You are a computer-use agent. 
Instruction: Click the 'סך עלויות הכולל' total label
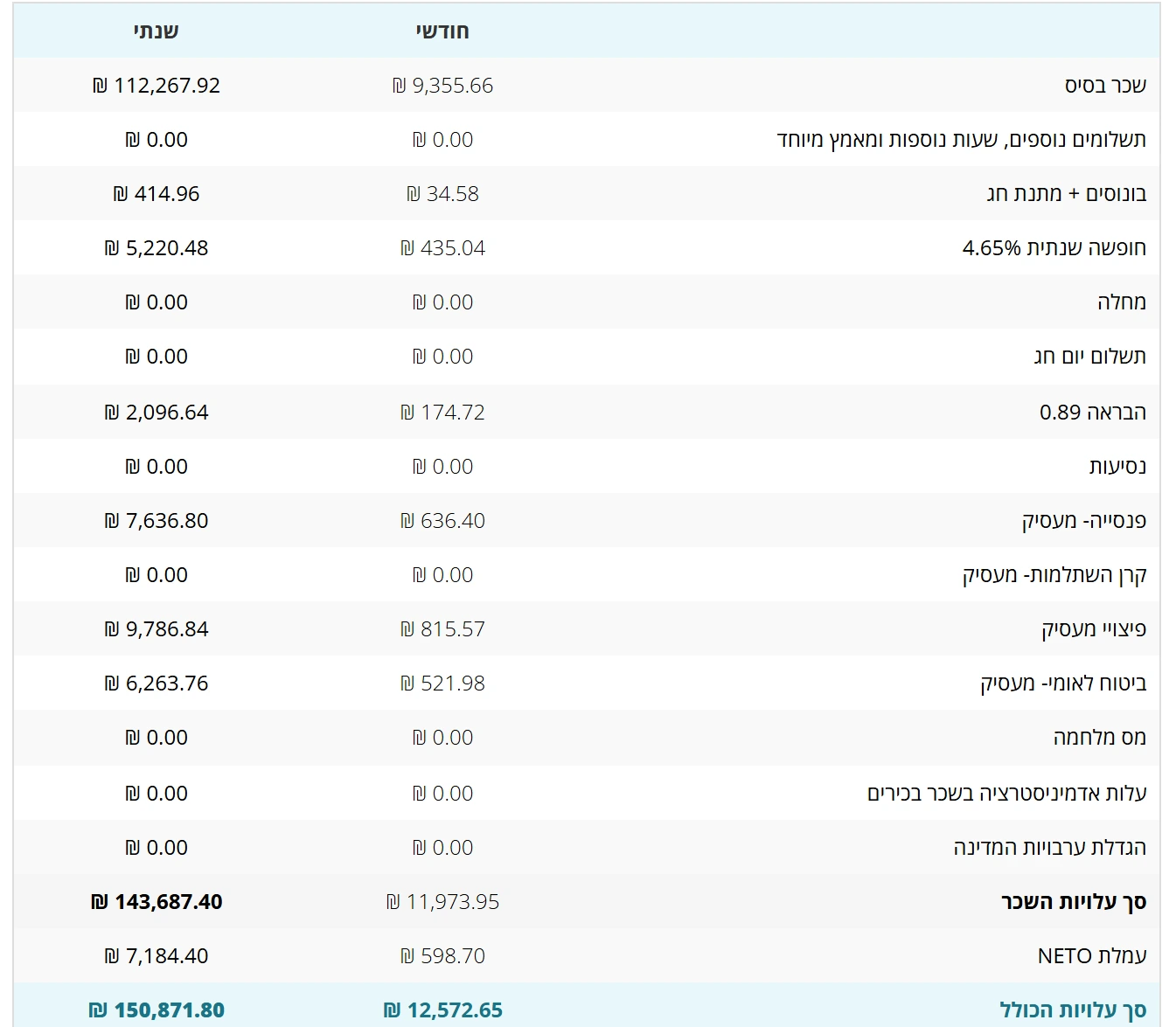pos(1073,1010)
